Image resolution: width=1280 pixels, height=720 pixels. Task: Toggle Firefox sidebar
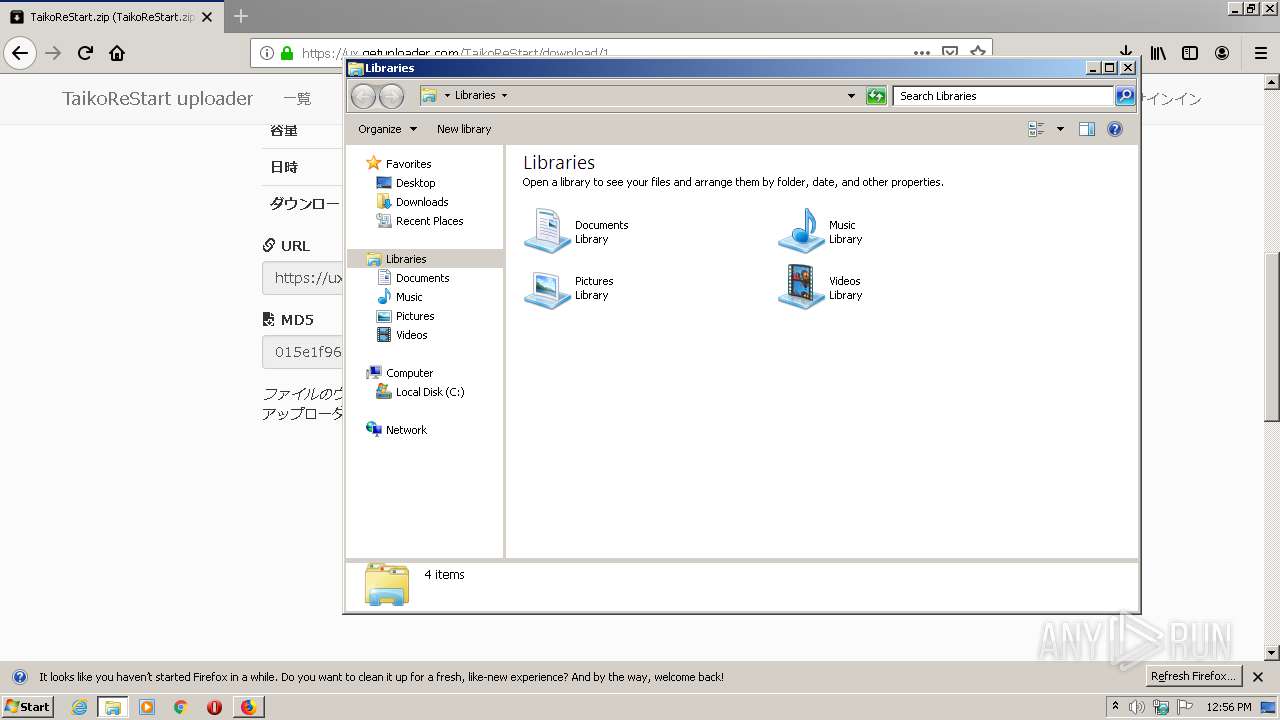click(1190, 53)
